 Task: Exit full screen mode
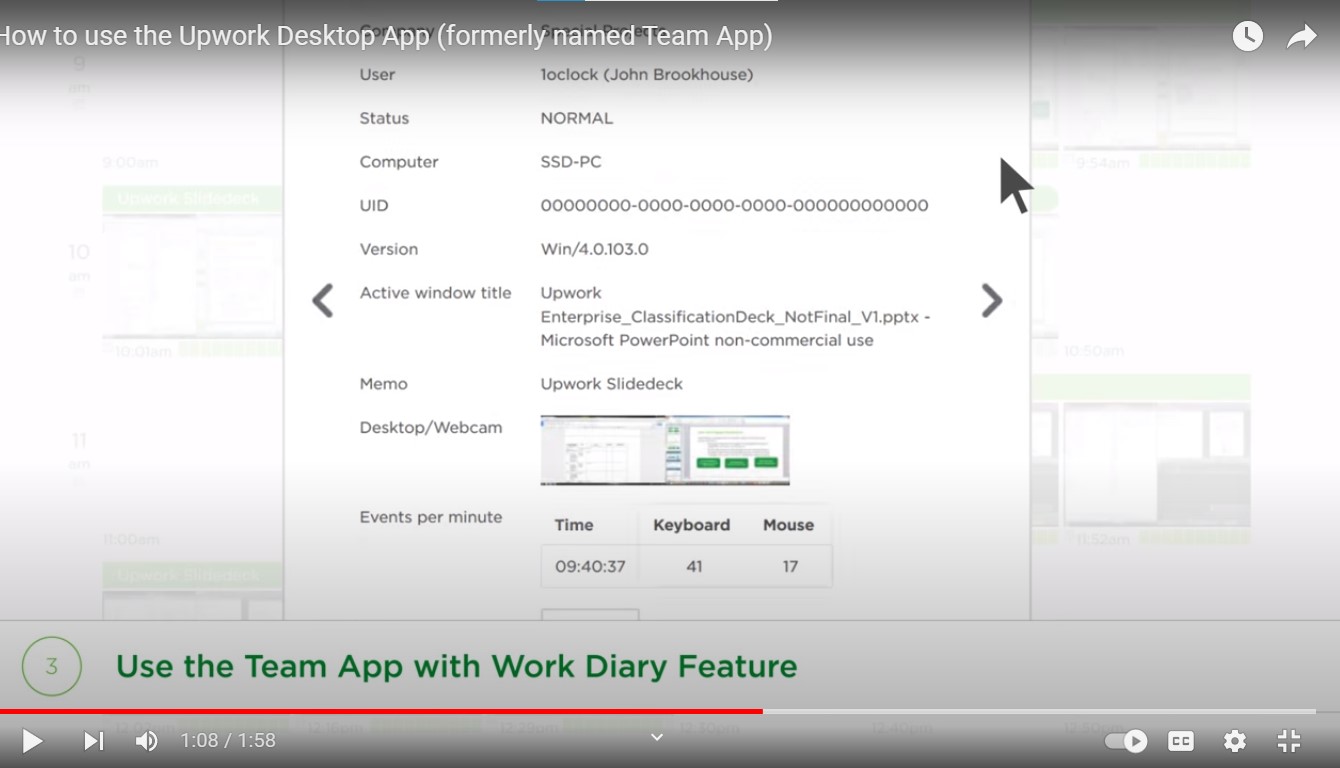click(x=1289, y=741)
